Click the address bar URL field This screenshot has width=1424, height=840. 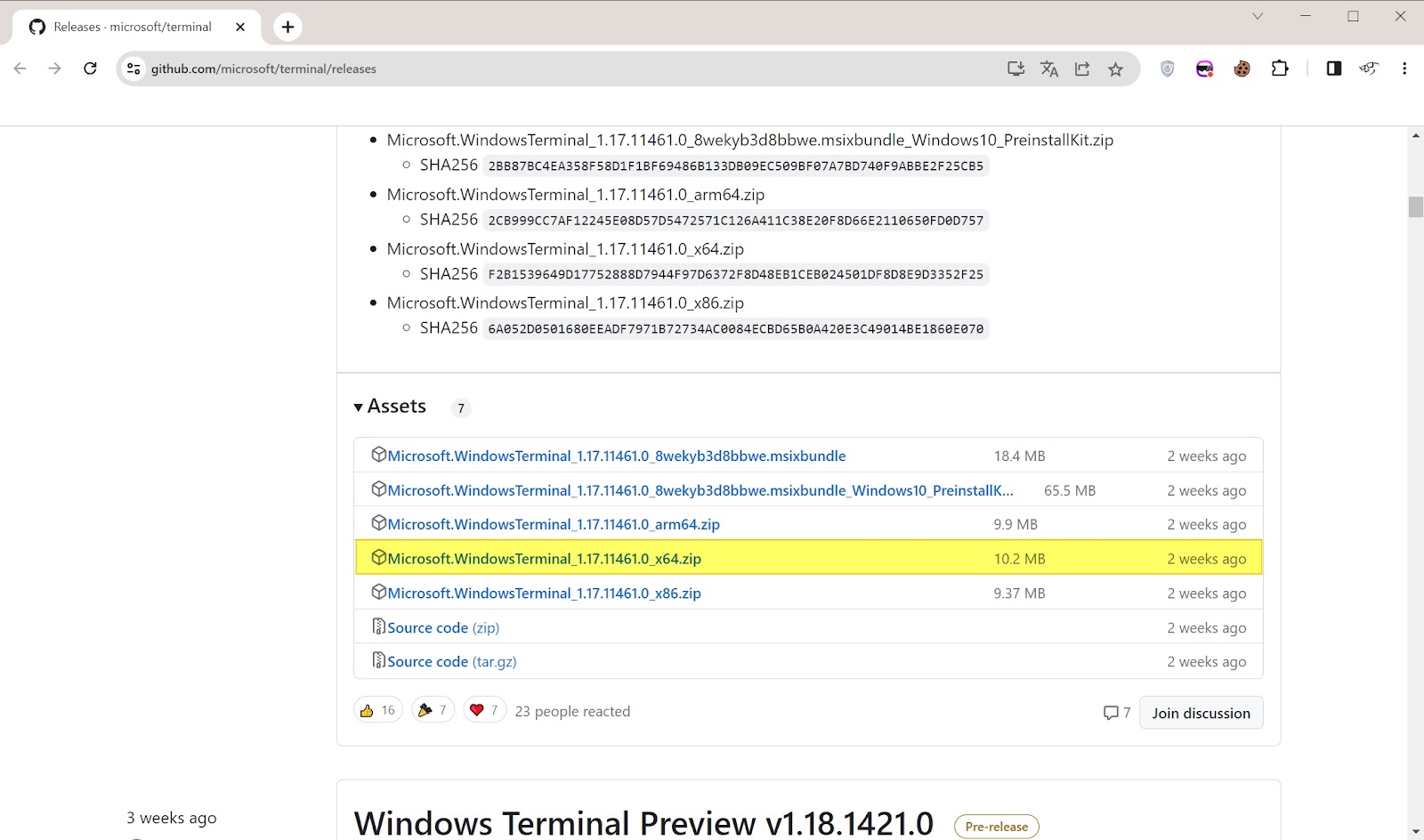[x=570, y=69]
